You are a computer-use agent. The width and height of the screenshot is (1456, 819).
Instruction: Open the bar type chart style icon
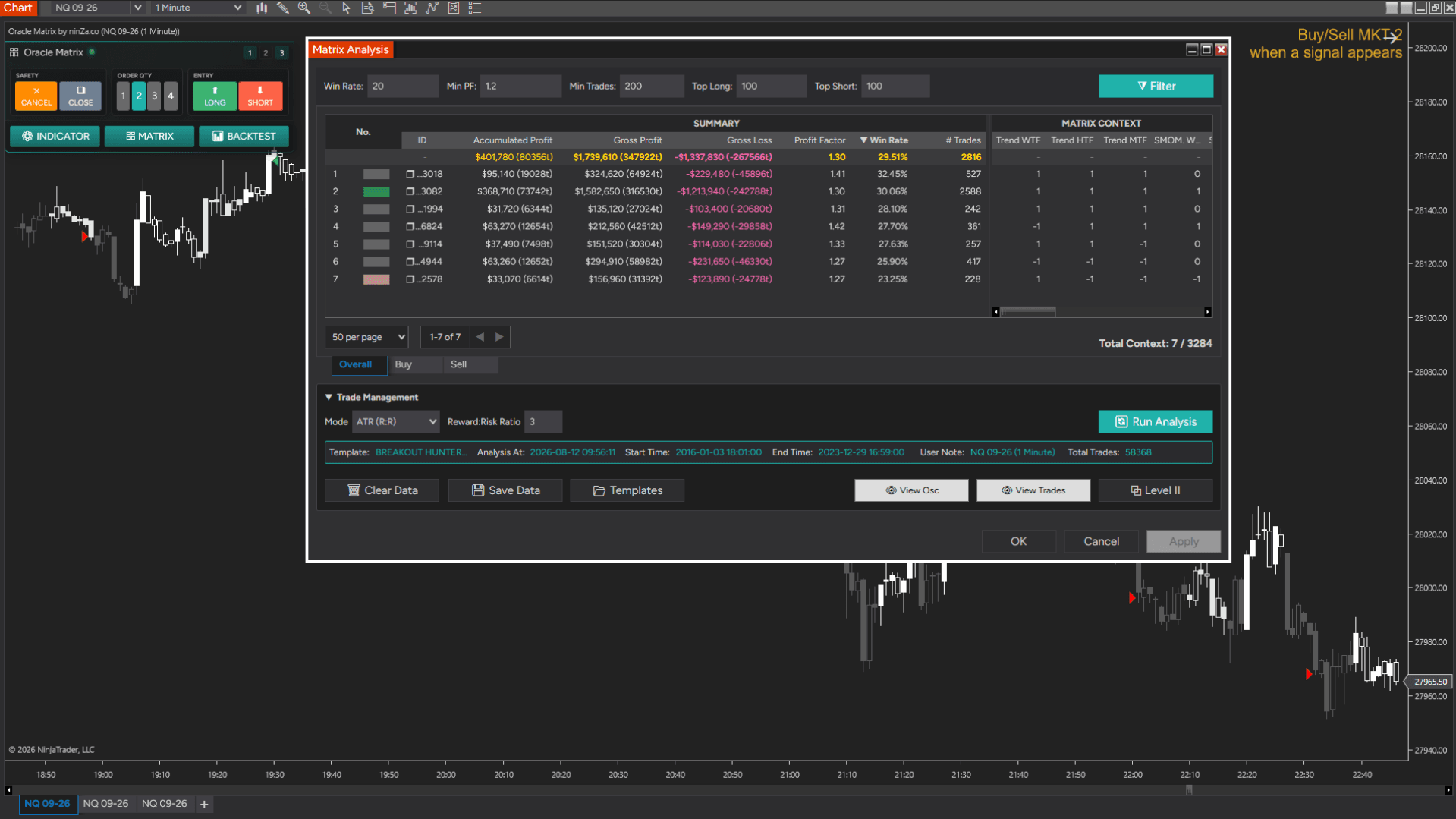[262, 8]
